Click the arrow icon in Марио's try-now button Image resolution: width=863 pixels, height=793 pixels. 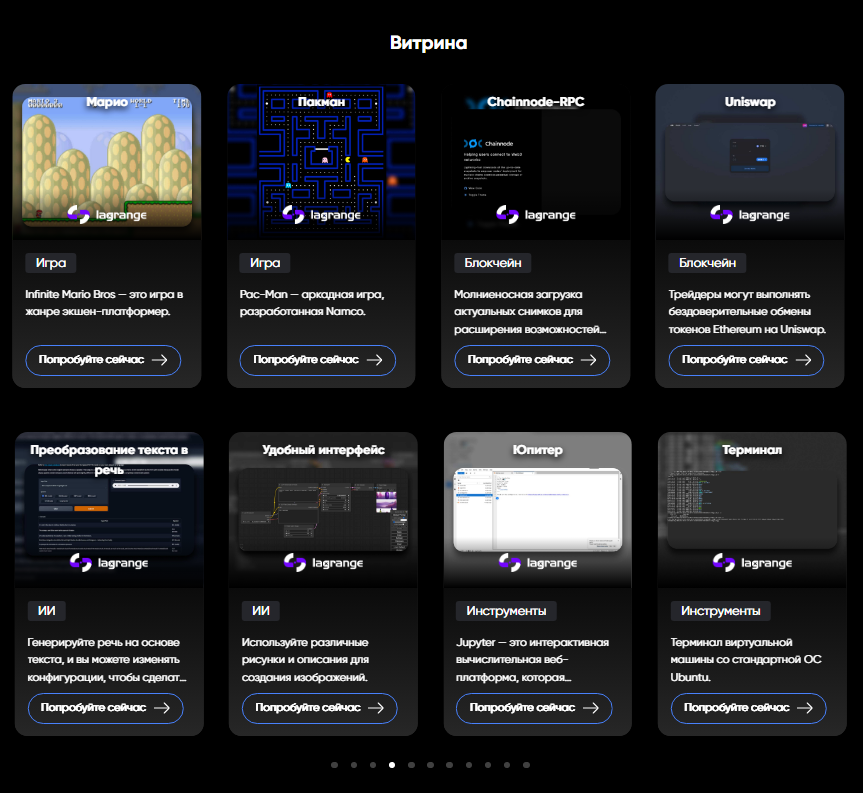[x=159, y=360]
